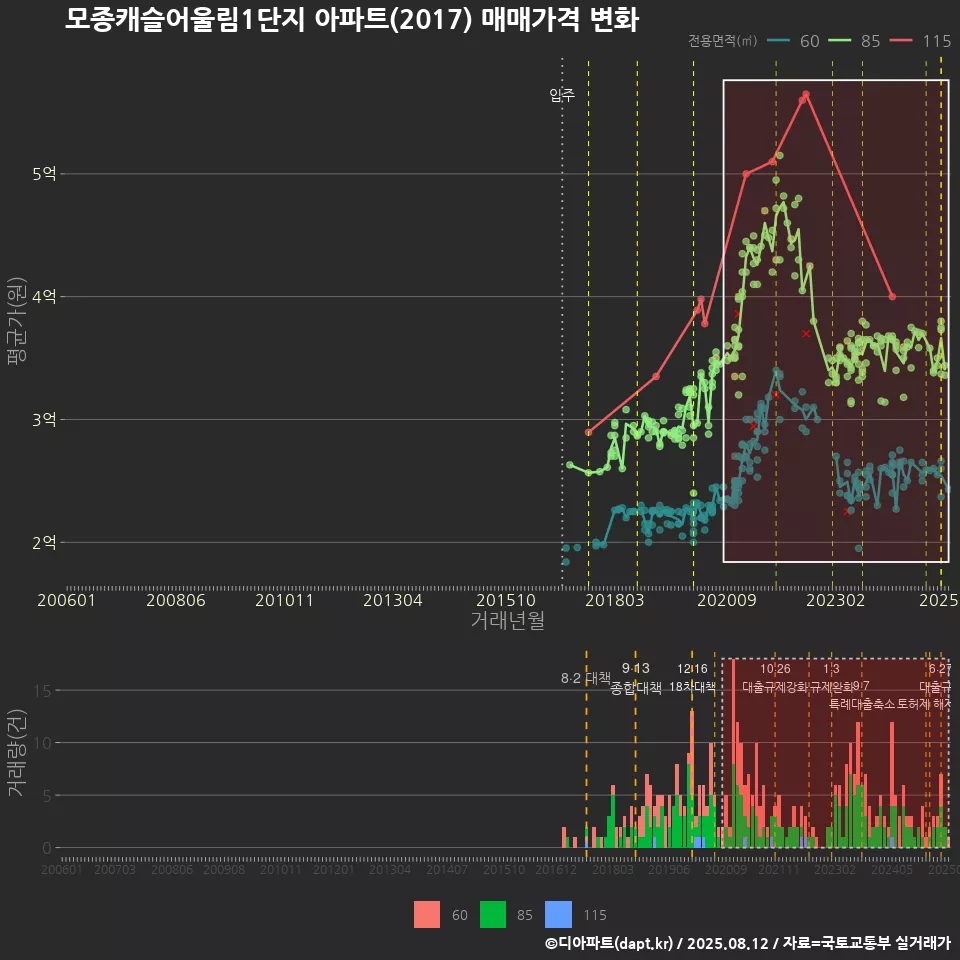This screenshot has width=960, height=960.
Task: Click the last 115㎡ point at 4억
Action: (x=892, y=297)
